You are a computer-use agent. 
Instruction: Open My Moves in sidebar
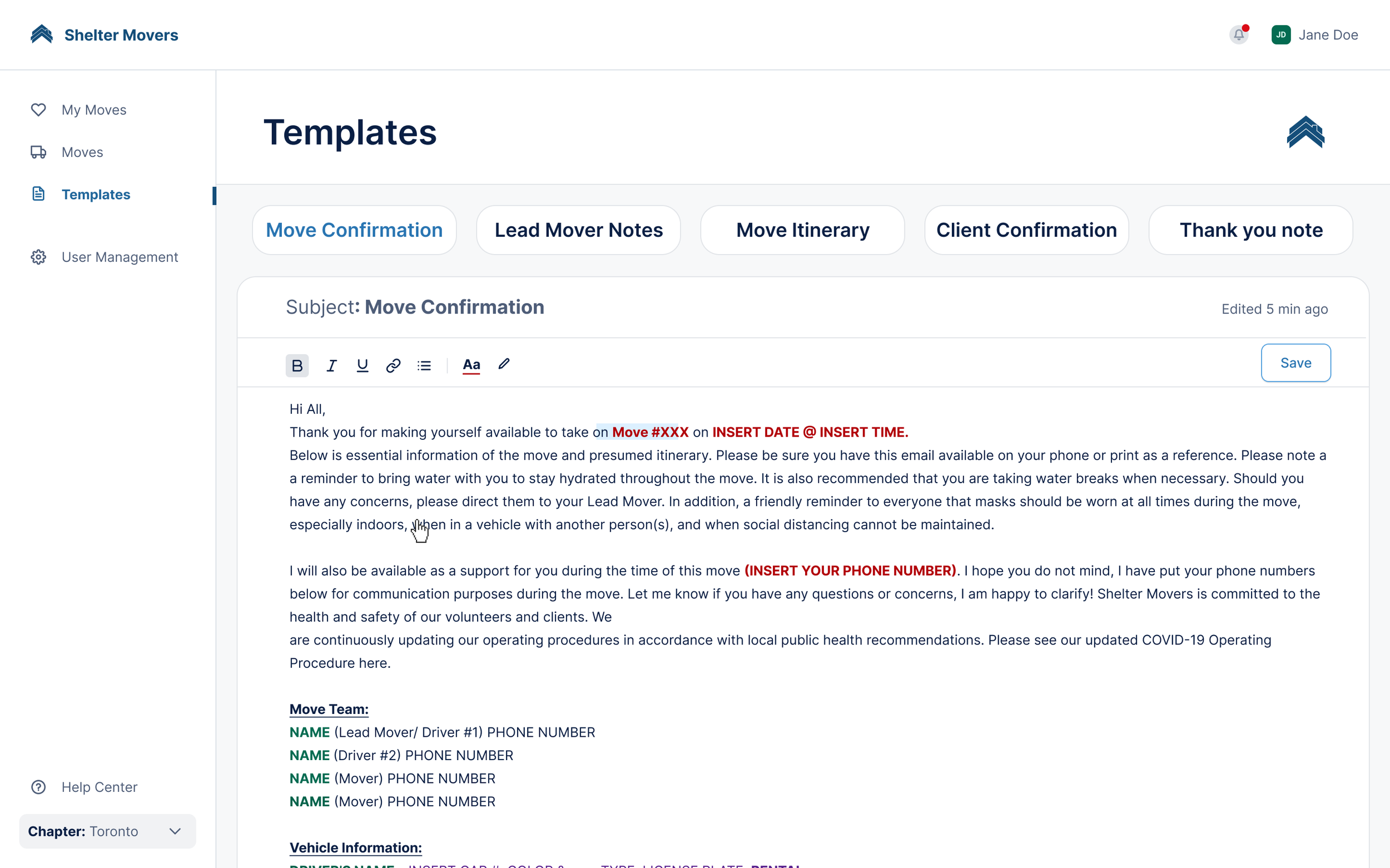pos(93,110)
